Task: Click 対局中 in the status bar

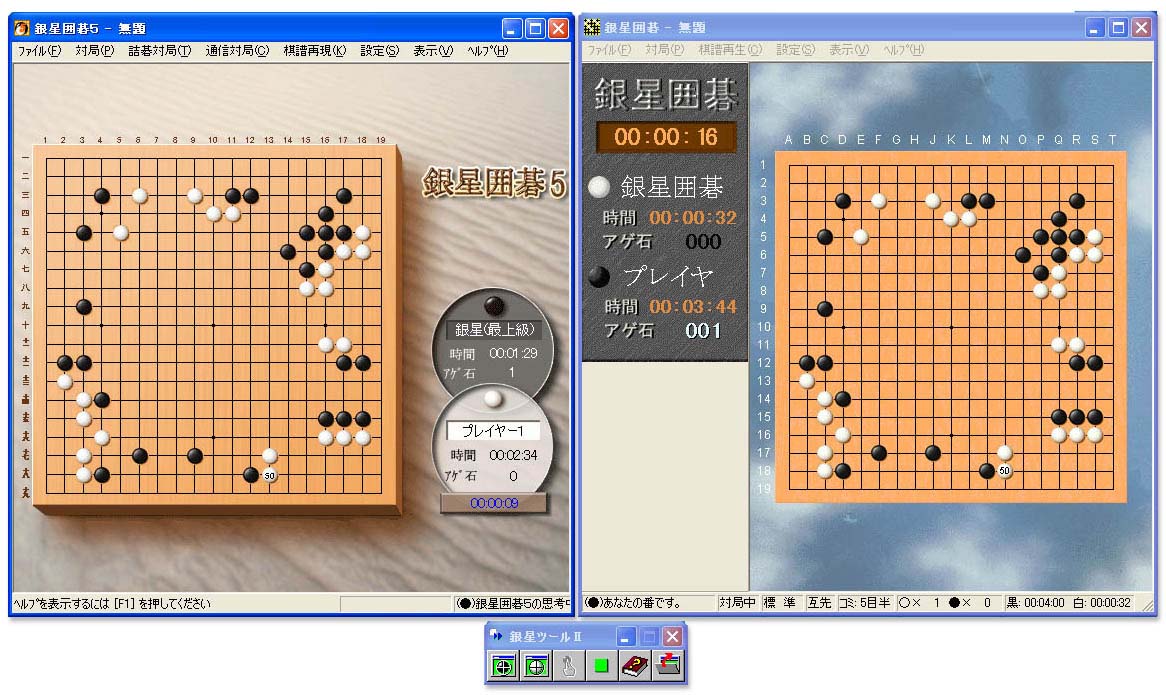Action: click(x=738, y=603)
